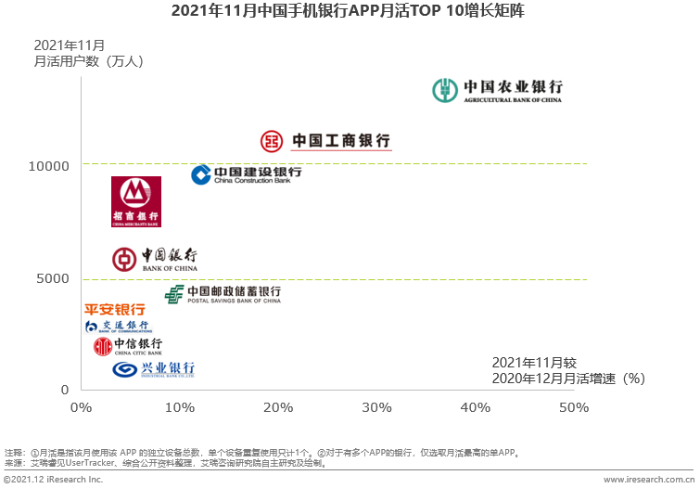Click the 40% x-axis tick label
The width and height of the screenshot is (700, 488).
tap(475, 407)
